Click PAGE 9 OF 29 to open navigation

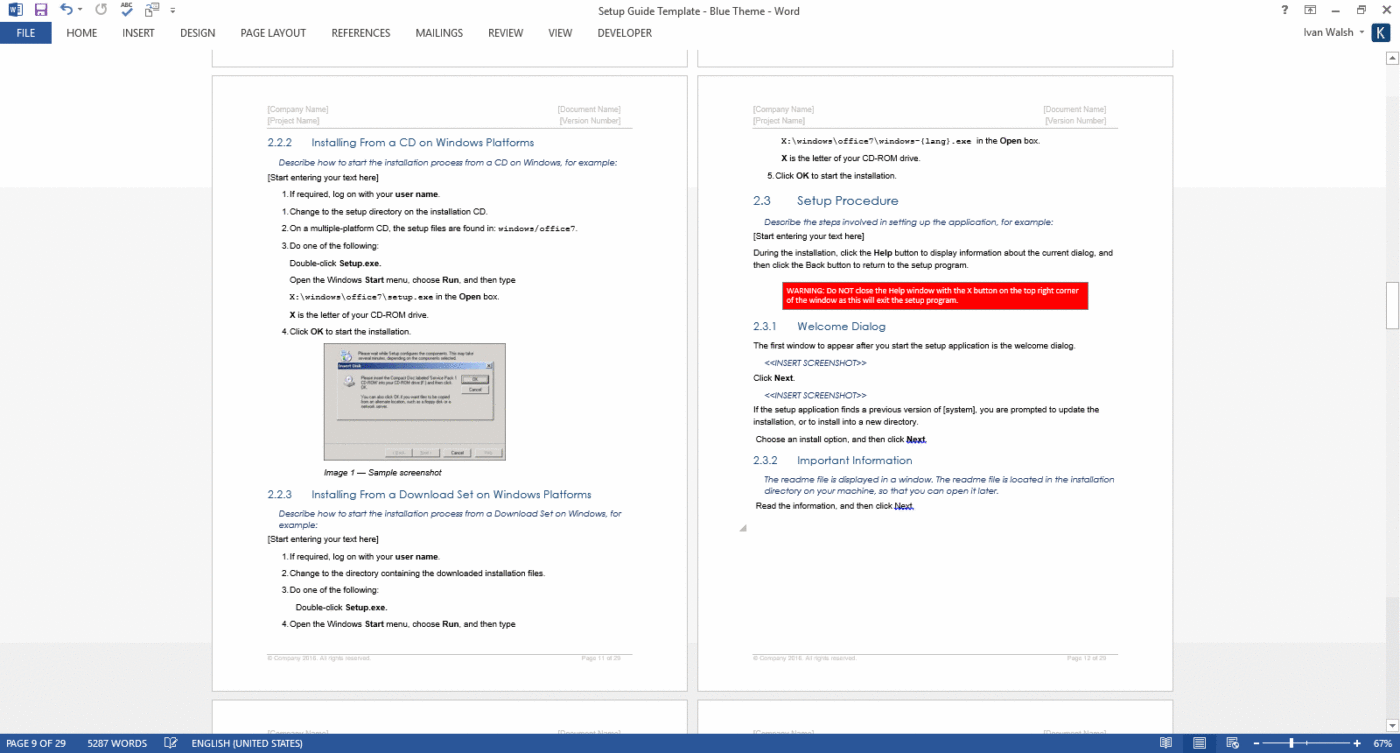pos(37,743)
